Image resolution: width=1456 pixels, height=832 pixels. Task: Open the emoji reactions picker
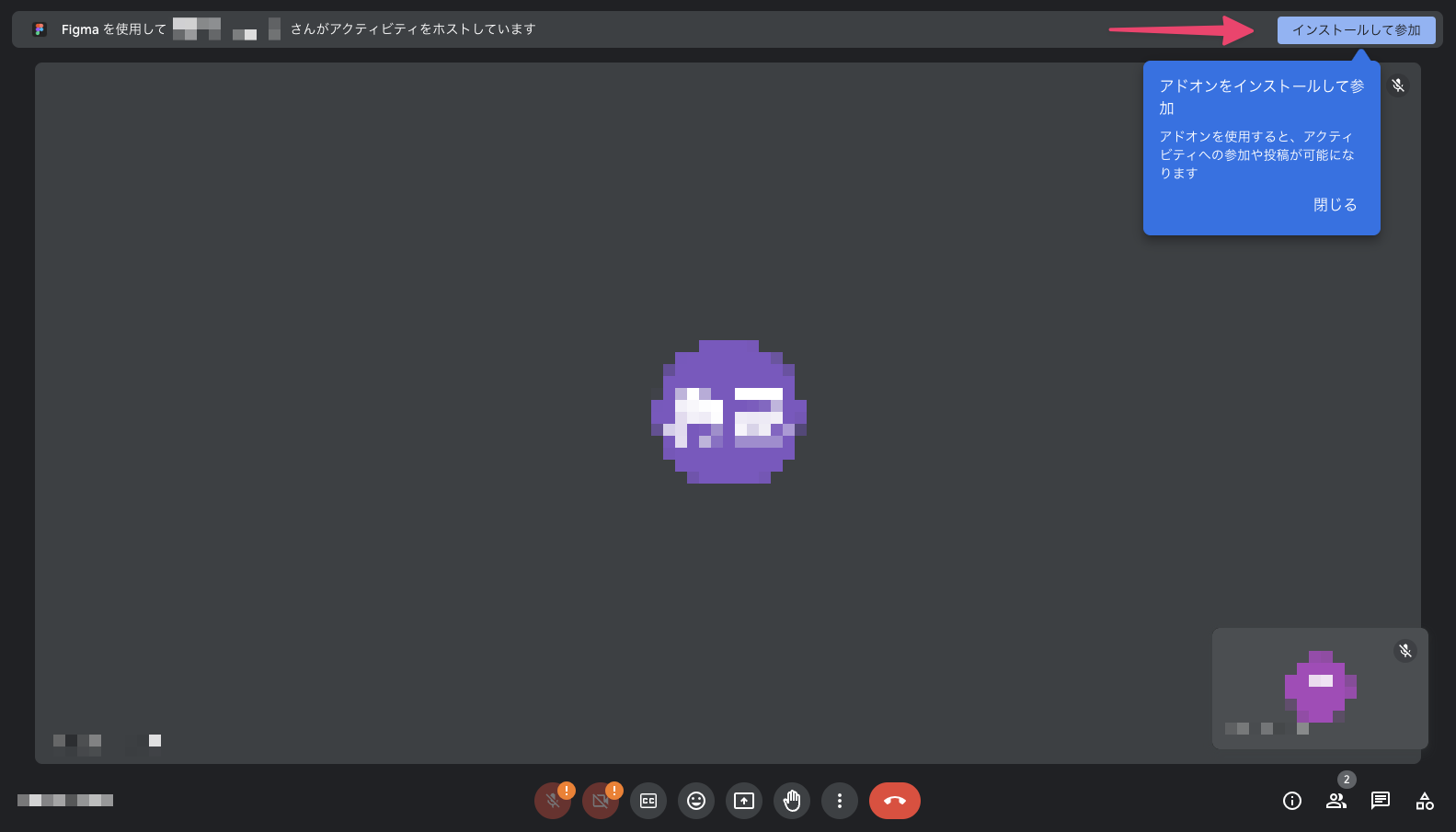[x=696, y=801]
